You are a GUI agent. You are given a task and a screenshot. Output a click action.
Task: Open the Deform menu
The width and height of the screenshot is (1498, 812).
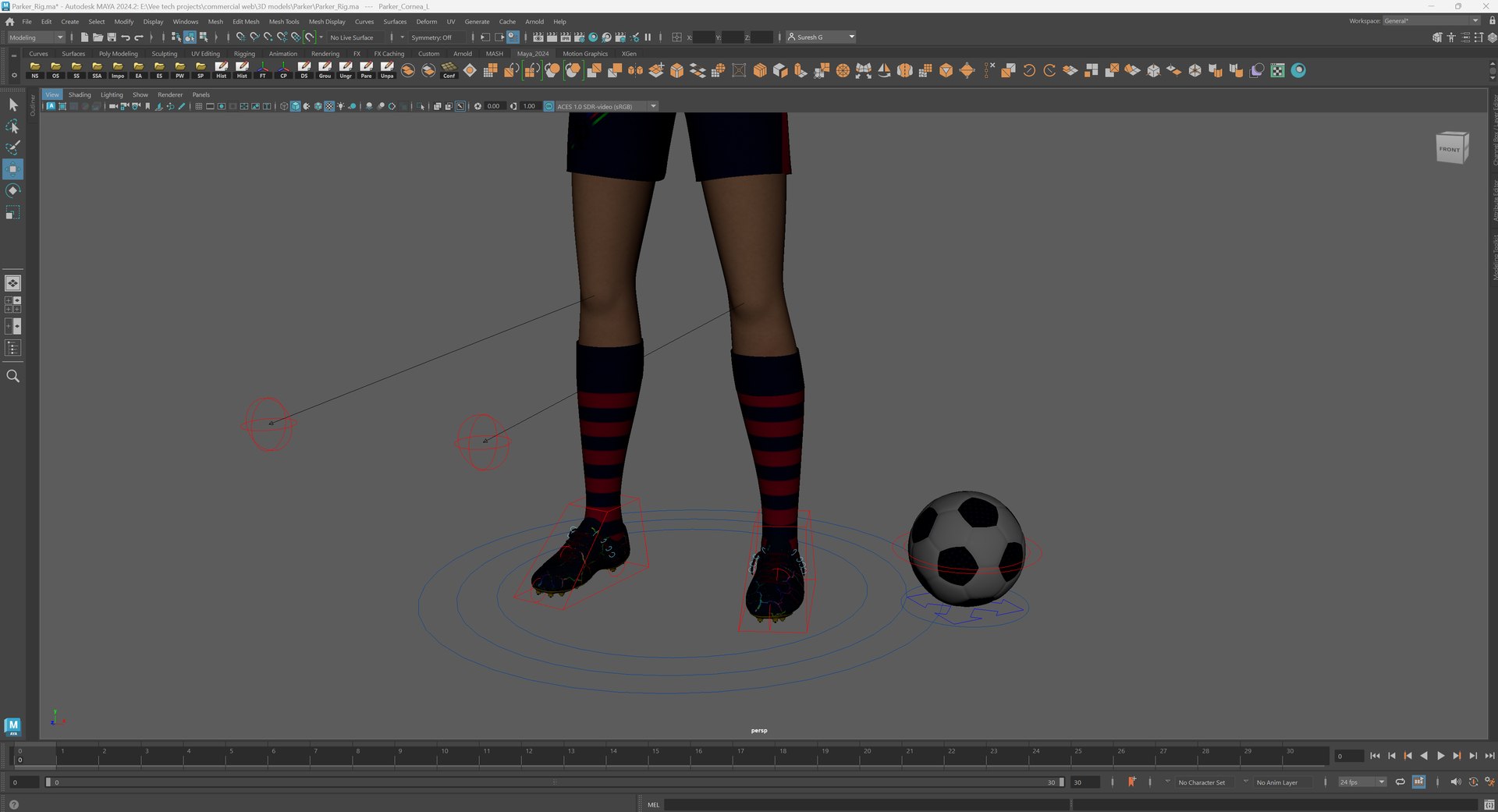click(426, 22)
